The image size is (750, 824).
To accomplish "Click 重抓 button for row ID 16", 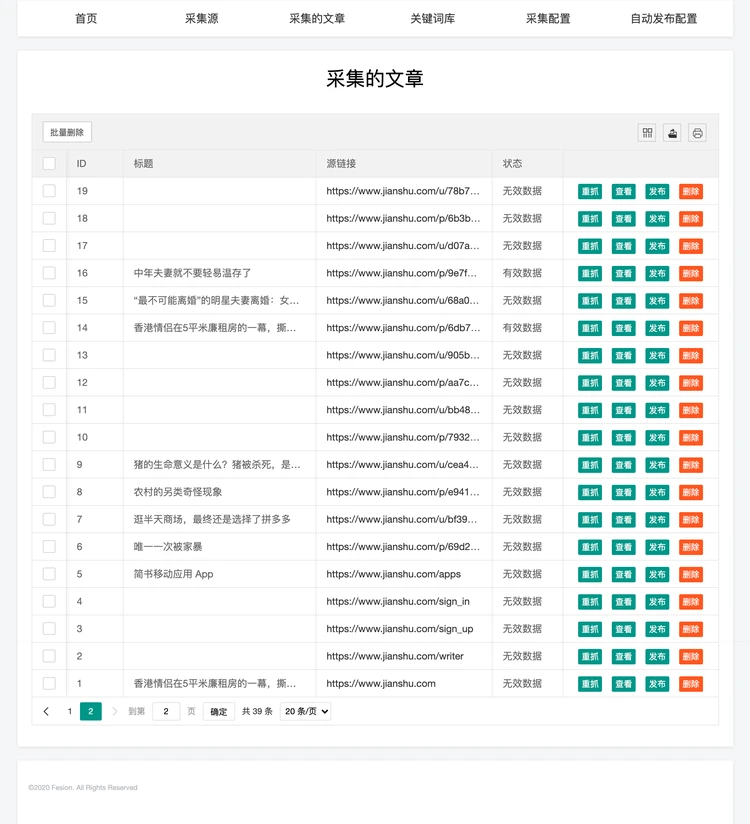I will tap(590, 273).
